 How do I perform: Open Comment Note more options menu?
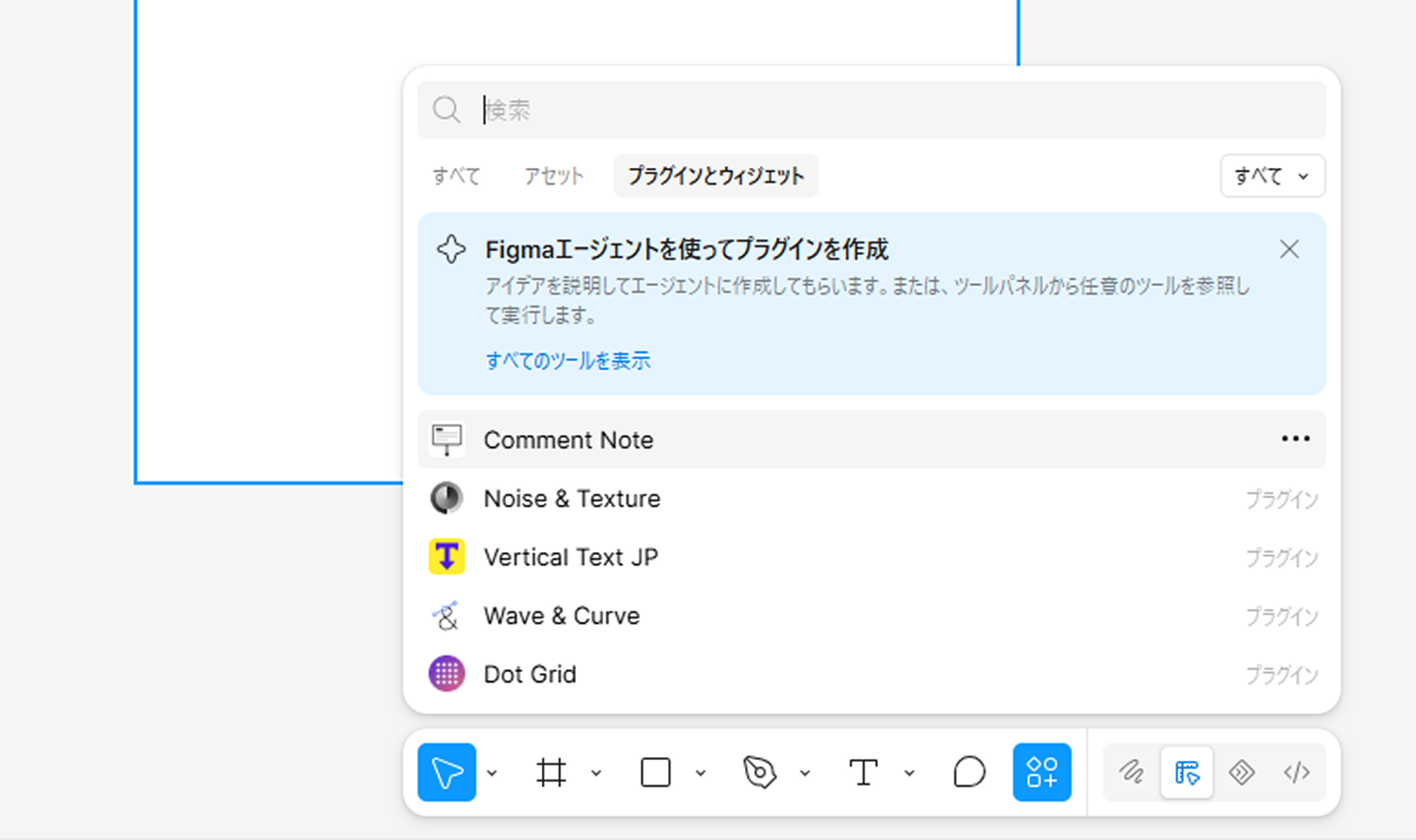click(1295, 439)
